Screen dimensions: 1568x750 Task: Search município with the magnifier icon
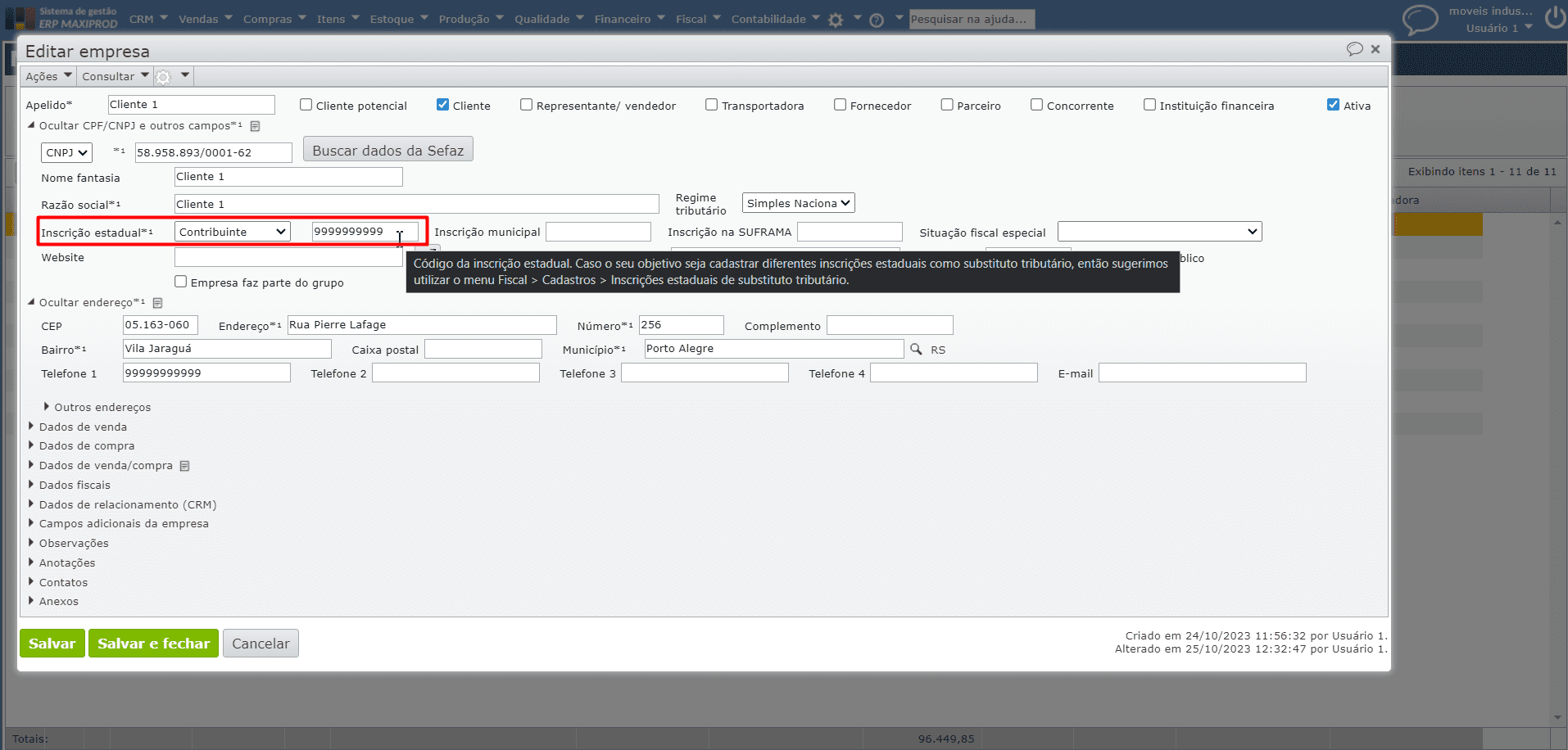click(916, 350)
